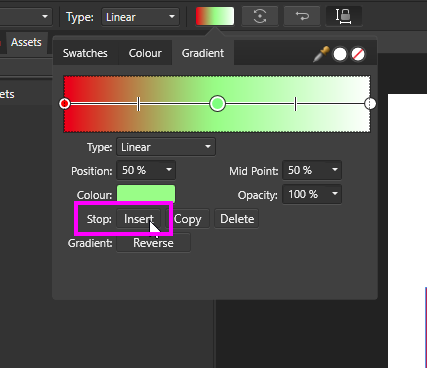Expand the Position 50 % dropdown
This screenshot has height=368, width=427.
tap(146, 170)
